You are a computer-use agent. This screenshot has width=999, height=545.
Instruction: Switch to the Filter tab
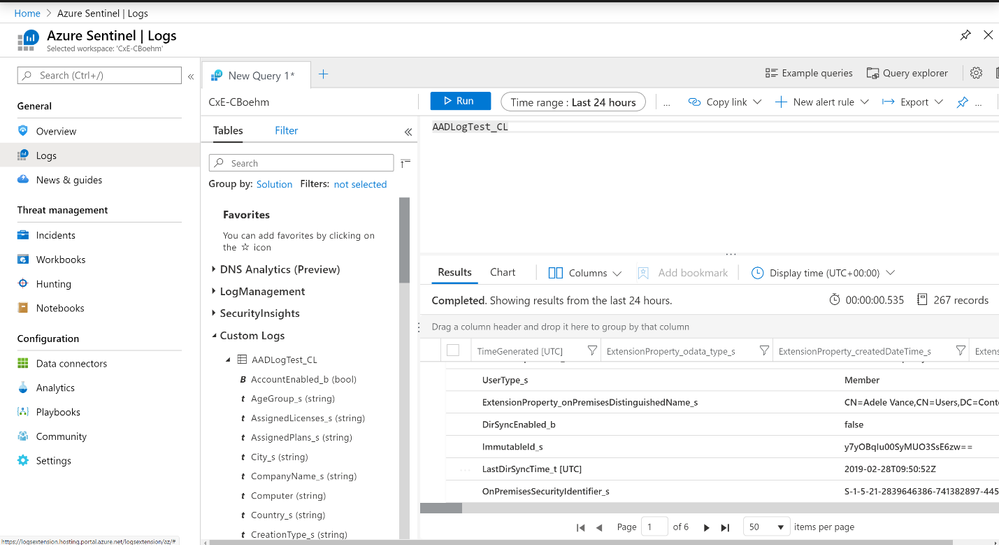click(x=286, y=131)
